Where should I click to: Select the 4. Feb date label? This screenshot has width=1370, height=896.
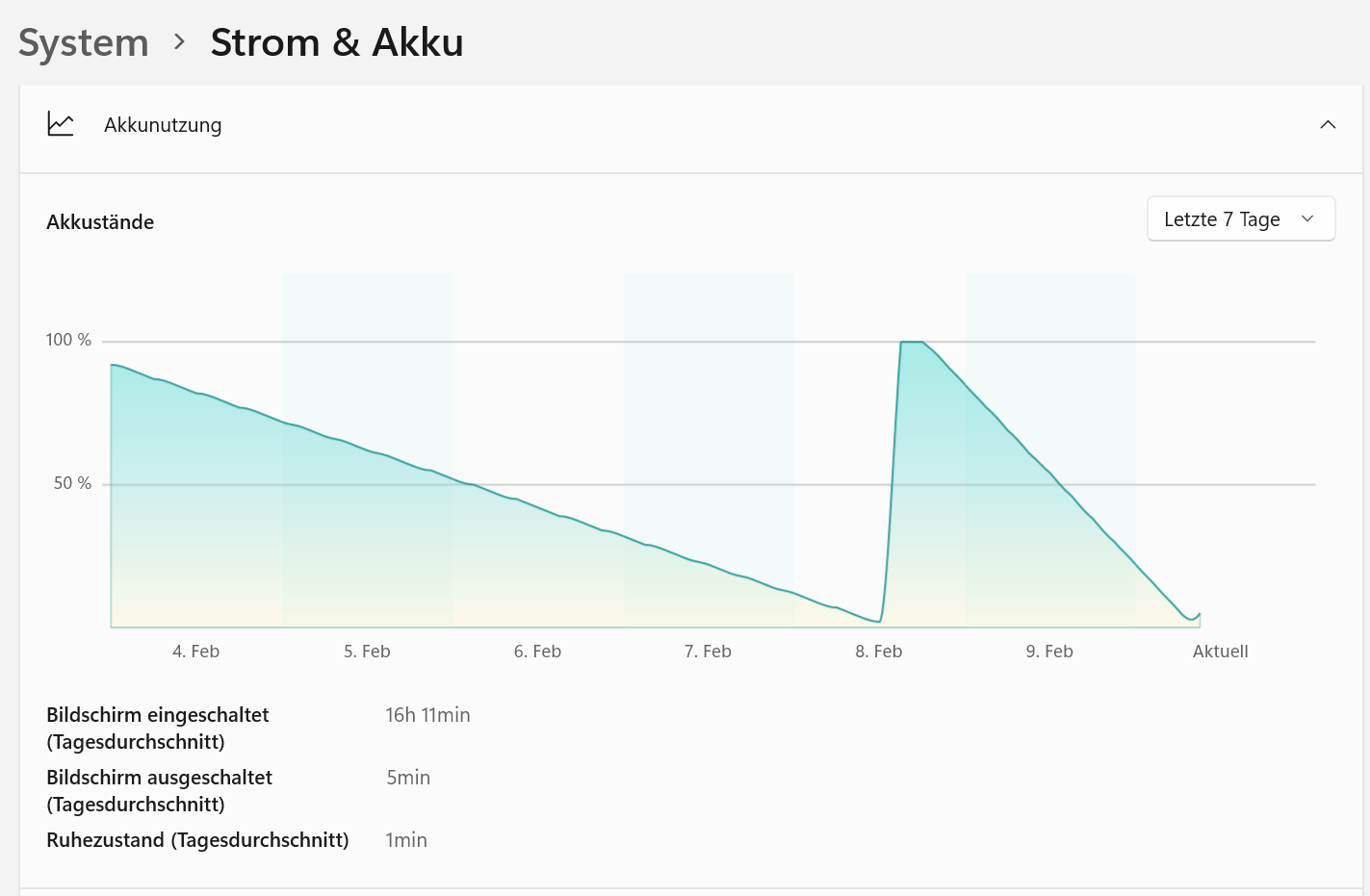pyautogui.click(x=196, y=652)
